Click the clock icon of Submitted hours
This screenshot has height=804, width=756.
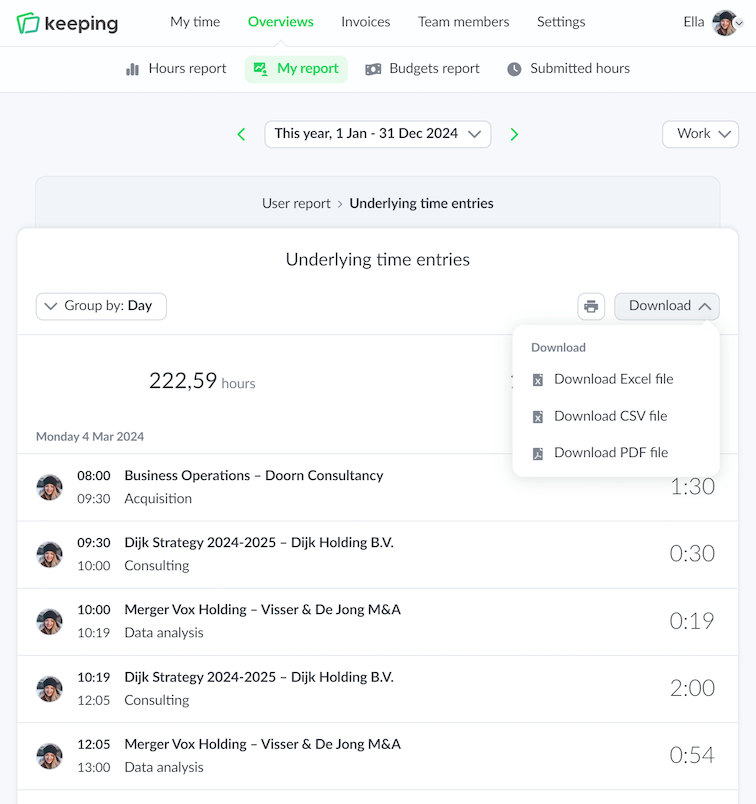(x=514, y=69)
